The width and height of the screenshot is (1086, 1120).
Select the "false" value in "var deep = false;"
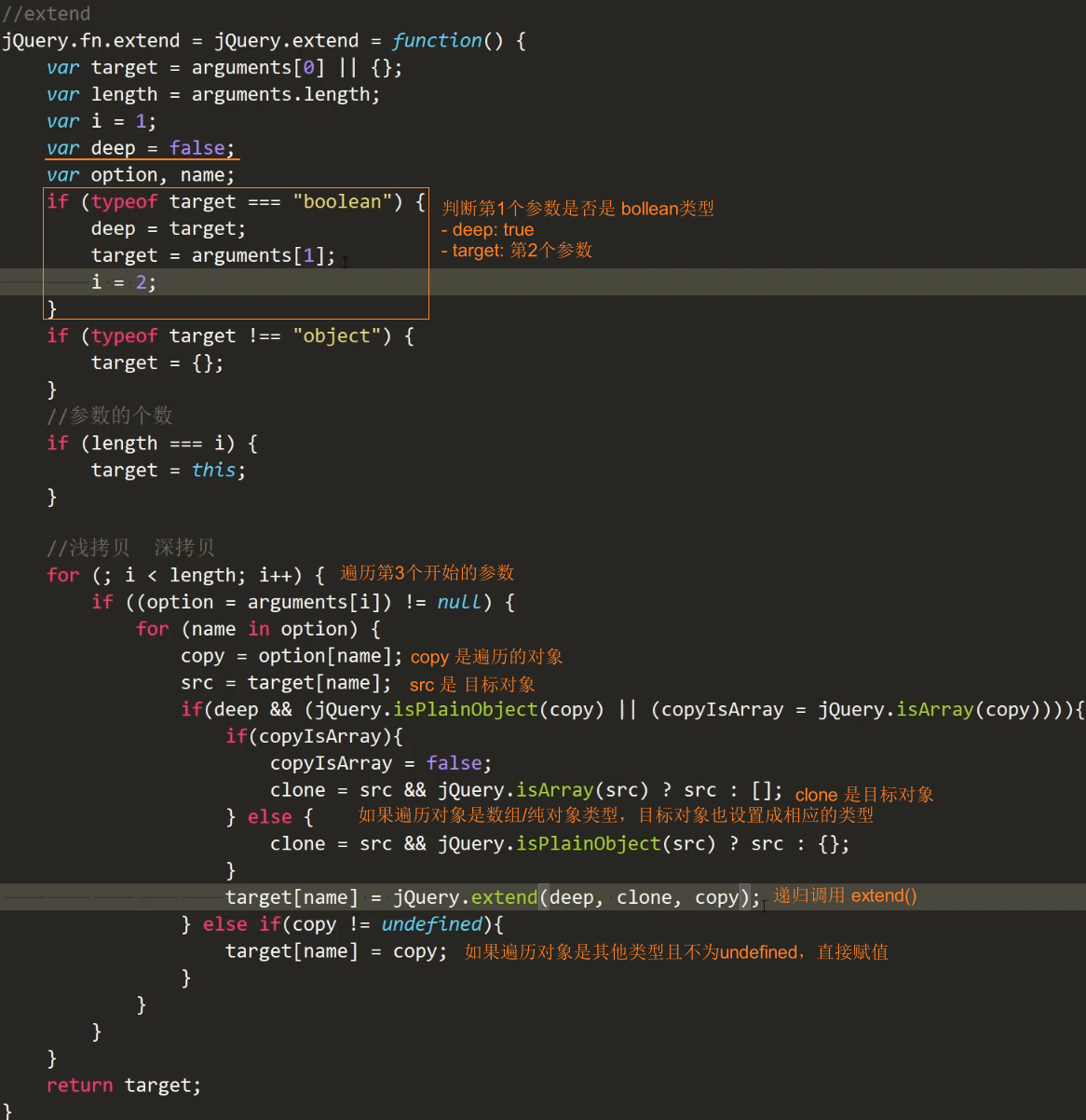pyautogui.click(x=197, y=148)
